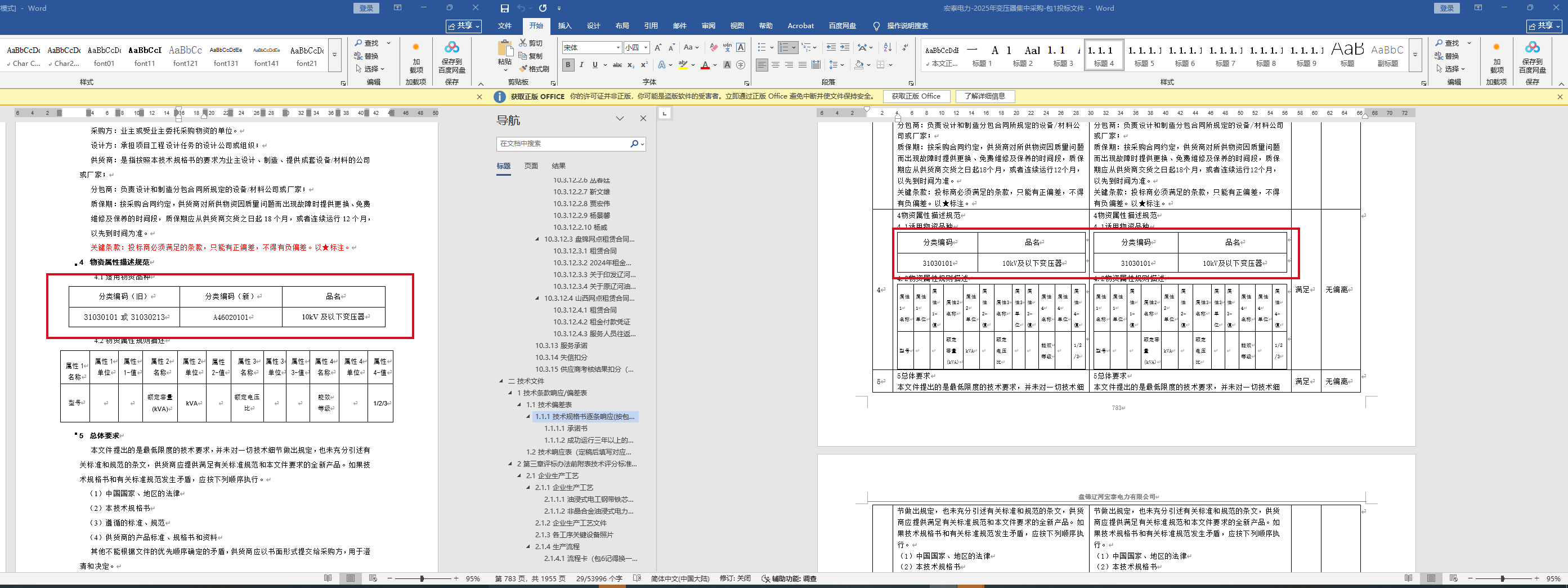Open the 共享 share dropdown in right window
Image resolution: width=1568 pixels, height=588 pixels.
tap(1545, 25)
